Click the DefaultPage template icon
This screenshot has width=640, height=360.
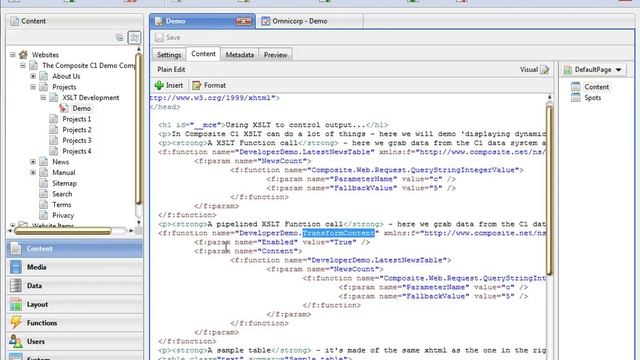click(x=568, y=70)
